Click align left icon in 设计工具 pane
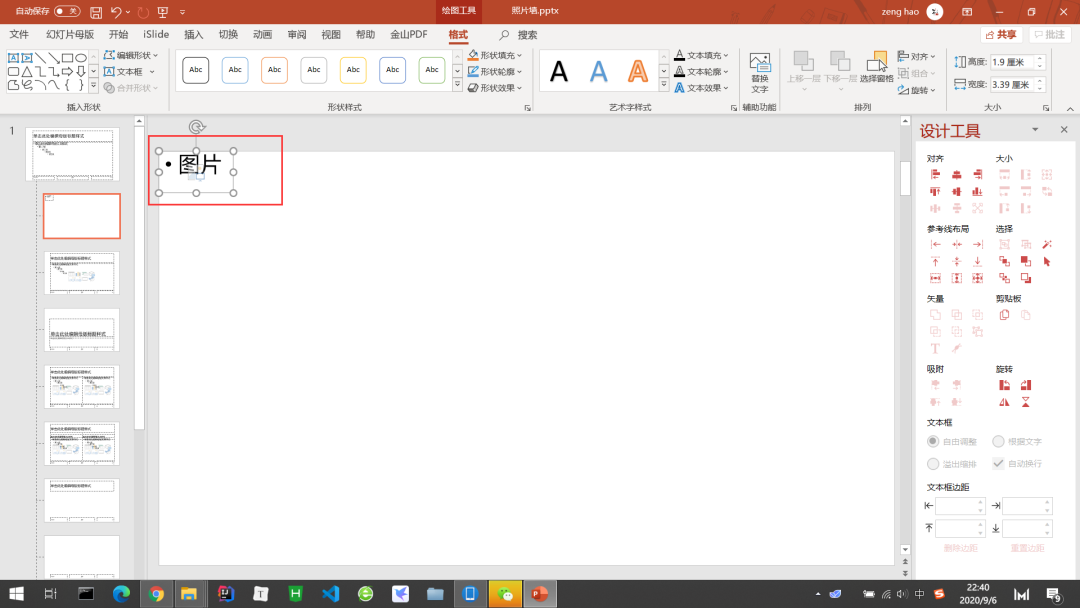This screenshot has width=1080, height=608. (935, 175)
